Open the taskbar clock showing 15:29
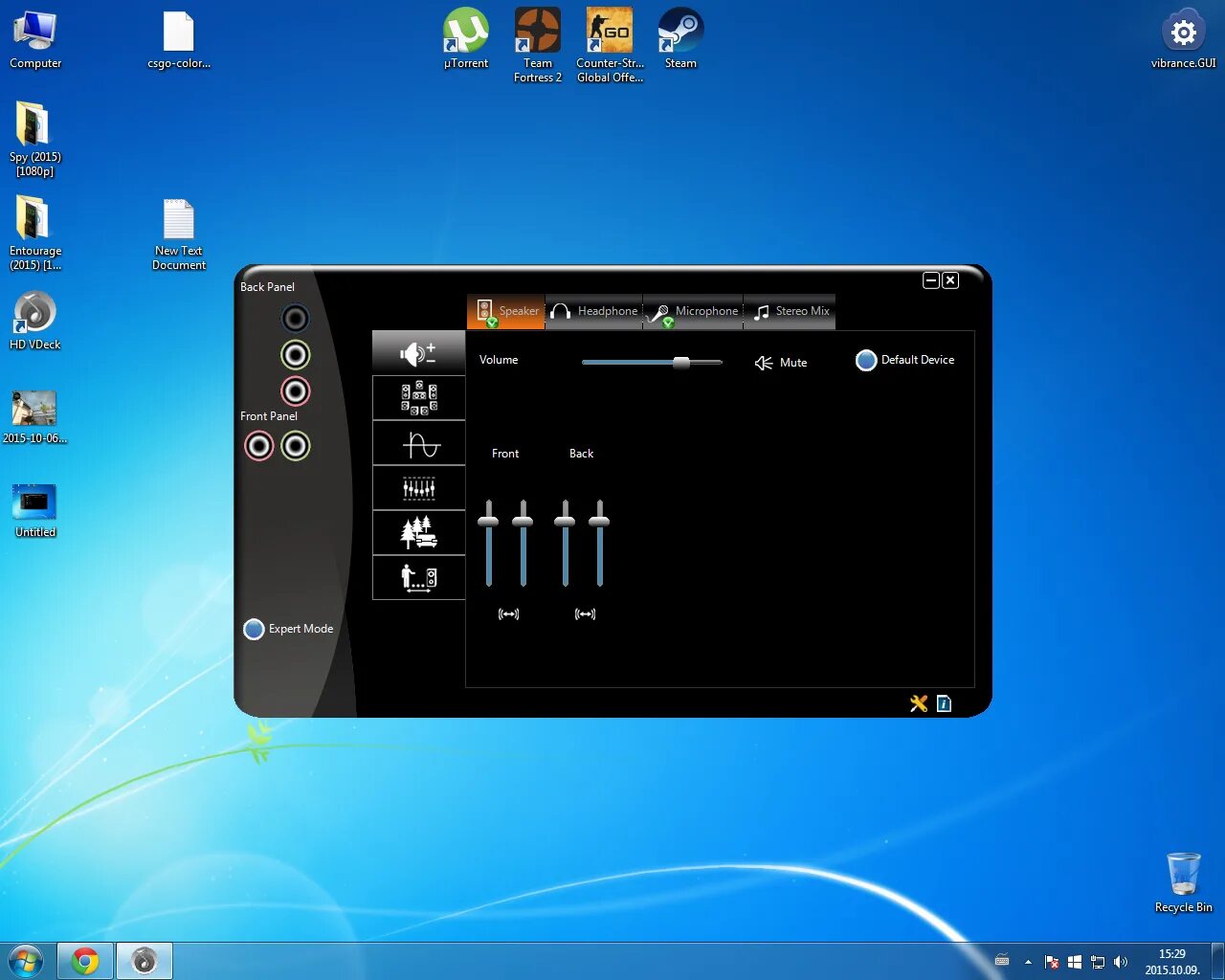The width and height of the screenshot is (1225, 980). (x=1172, y=962)
